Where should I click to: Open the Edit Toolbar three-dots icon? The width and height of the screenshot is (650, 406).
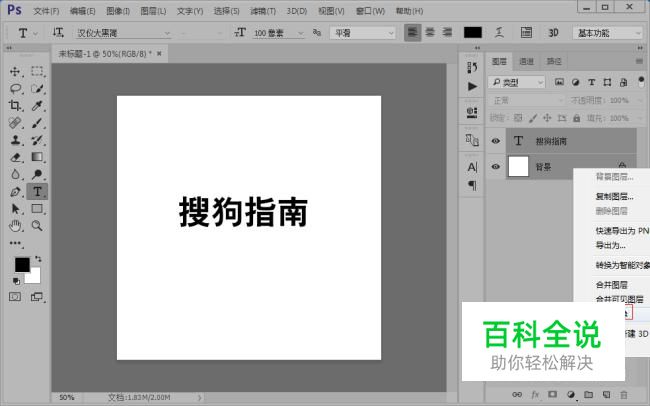15,243
